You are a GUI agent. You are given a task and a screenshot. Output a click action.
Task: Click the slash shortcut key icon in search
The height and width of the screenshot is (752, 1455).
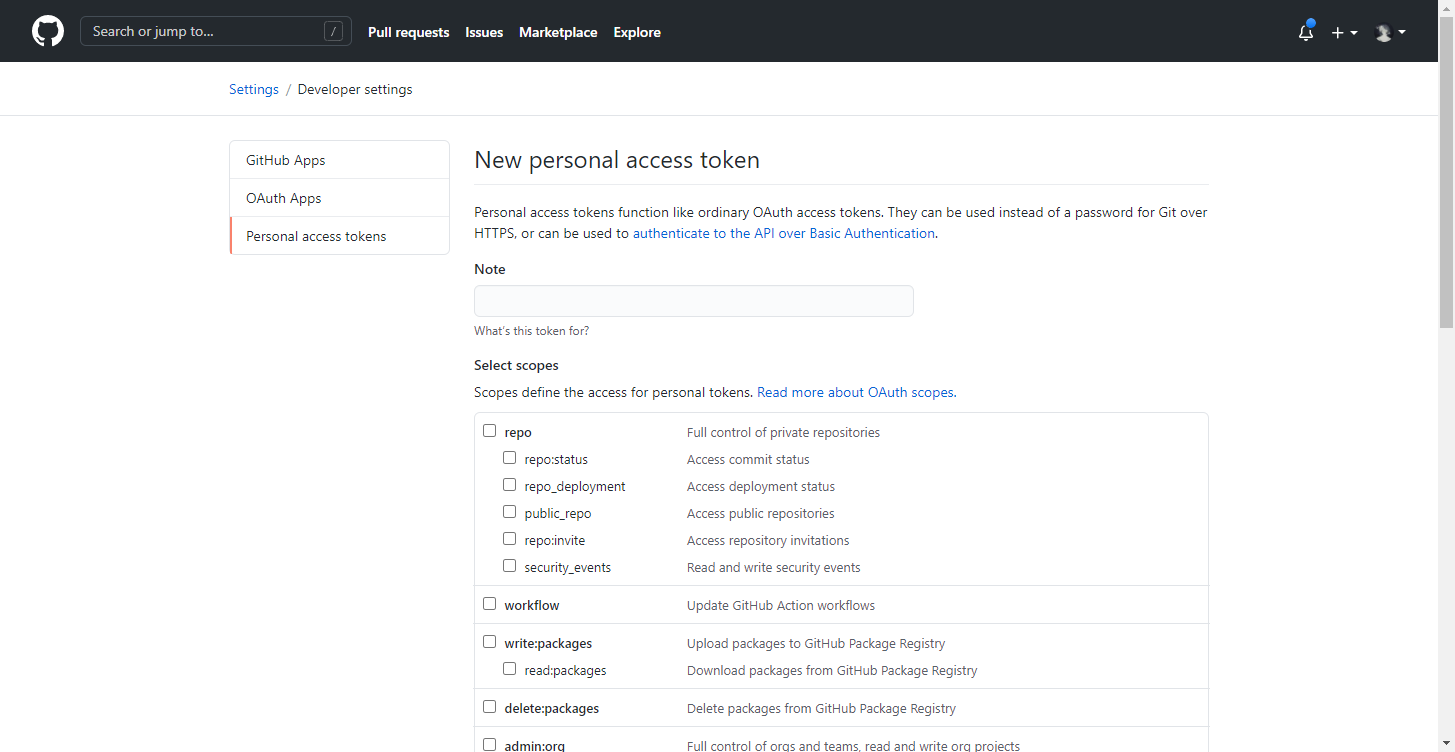[333, 31]
